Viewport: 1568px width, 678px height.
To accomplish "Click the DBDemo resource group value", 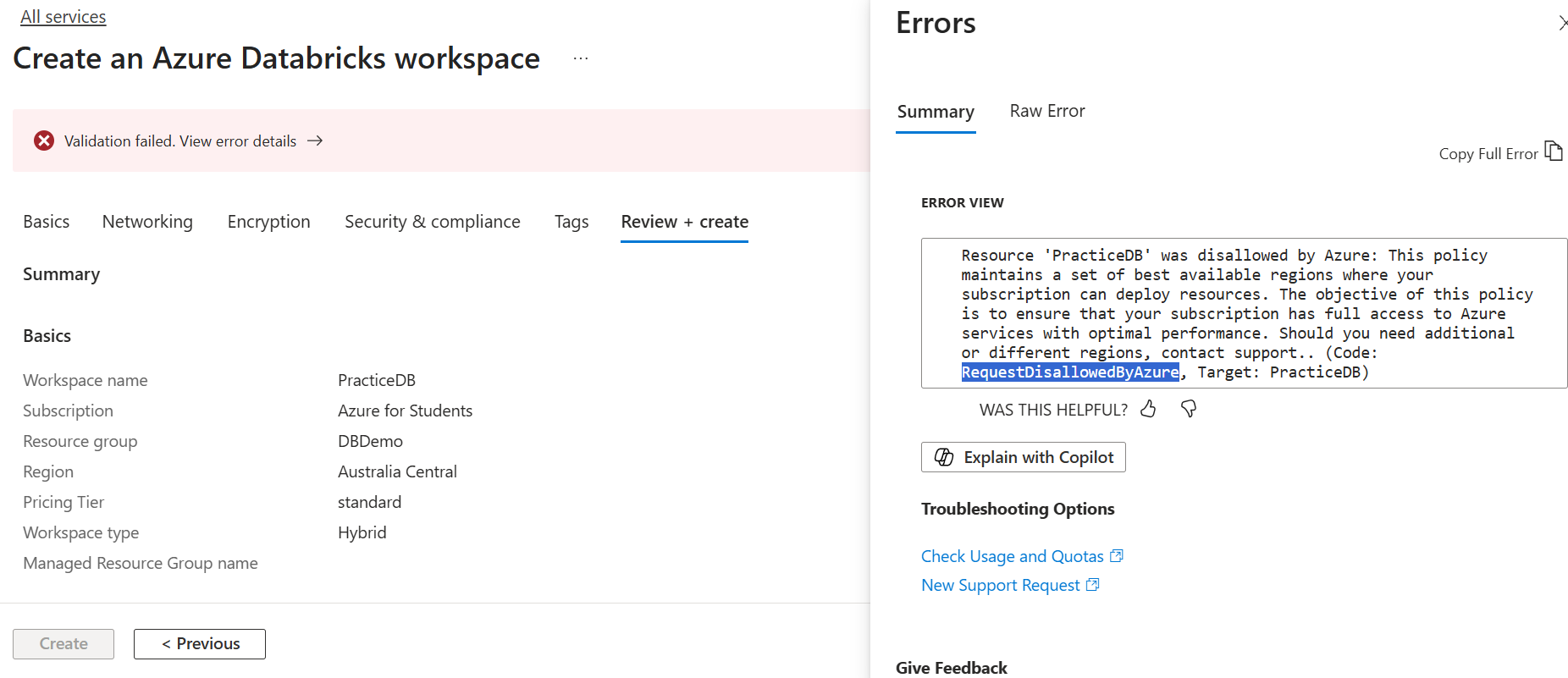I will pos(370,441).
